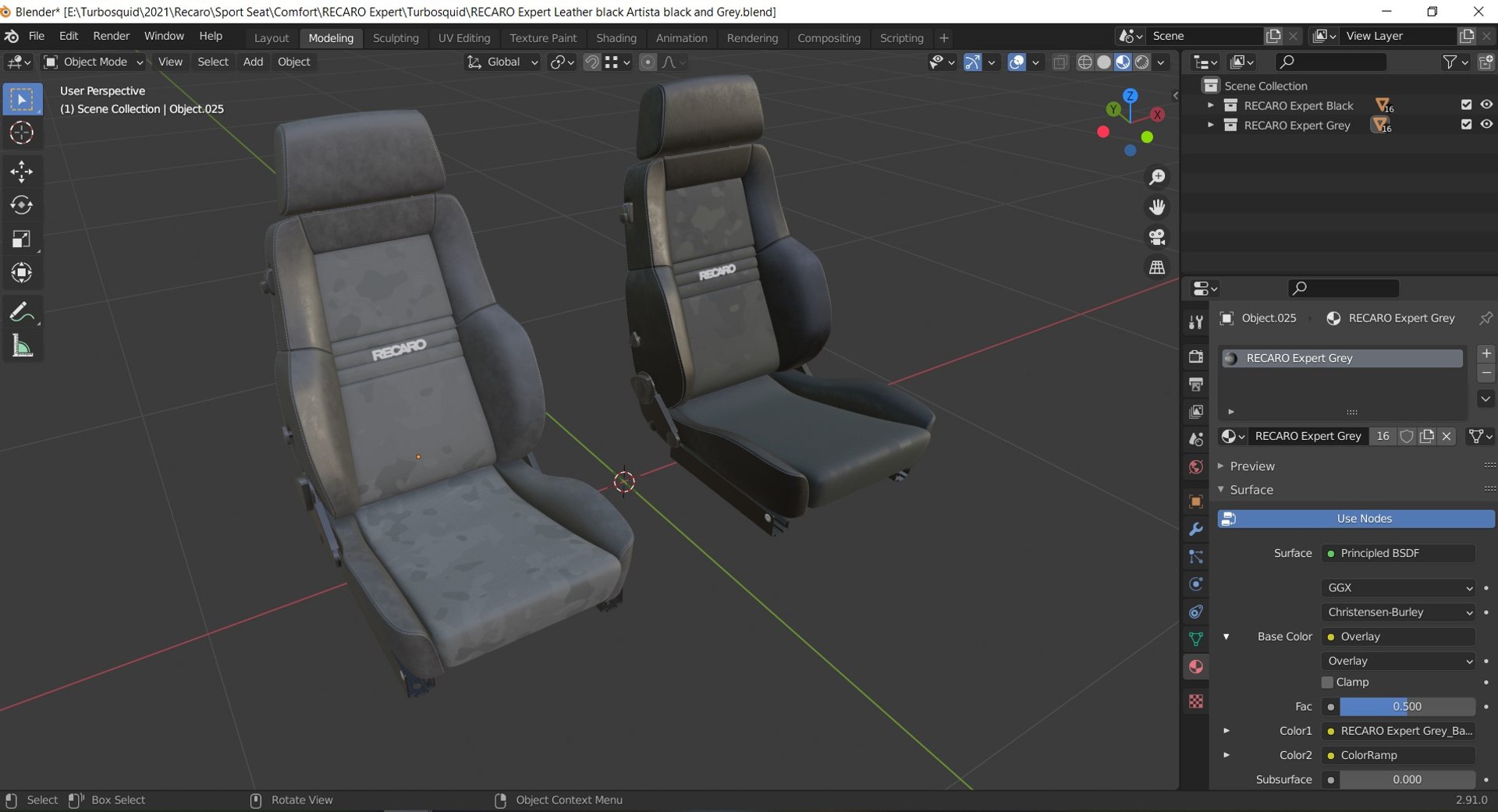Open the Modifier properties wrench tab
This screenshot has height=812, width=1498.
tap(1195, 529)
